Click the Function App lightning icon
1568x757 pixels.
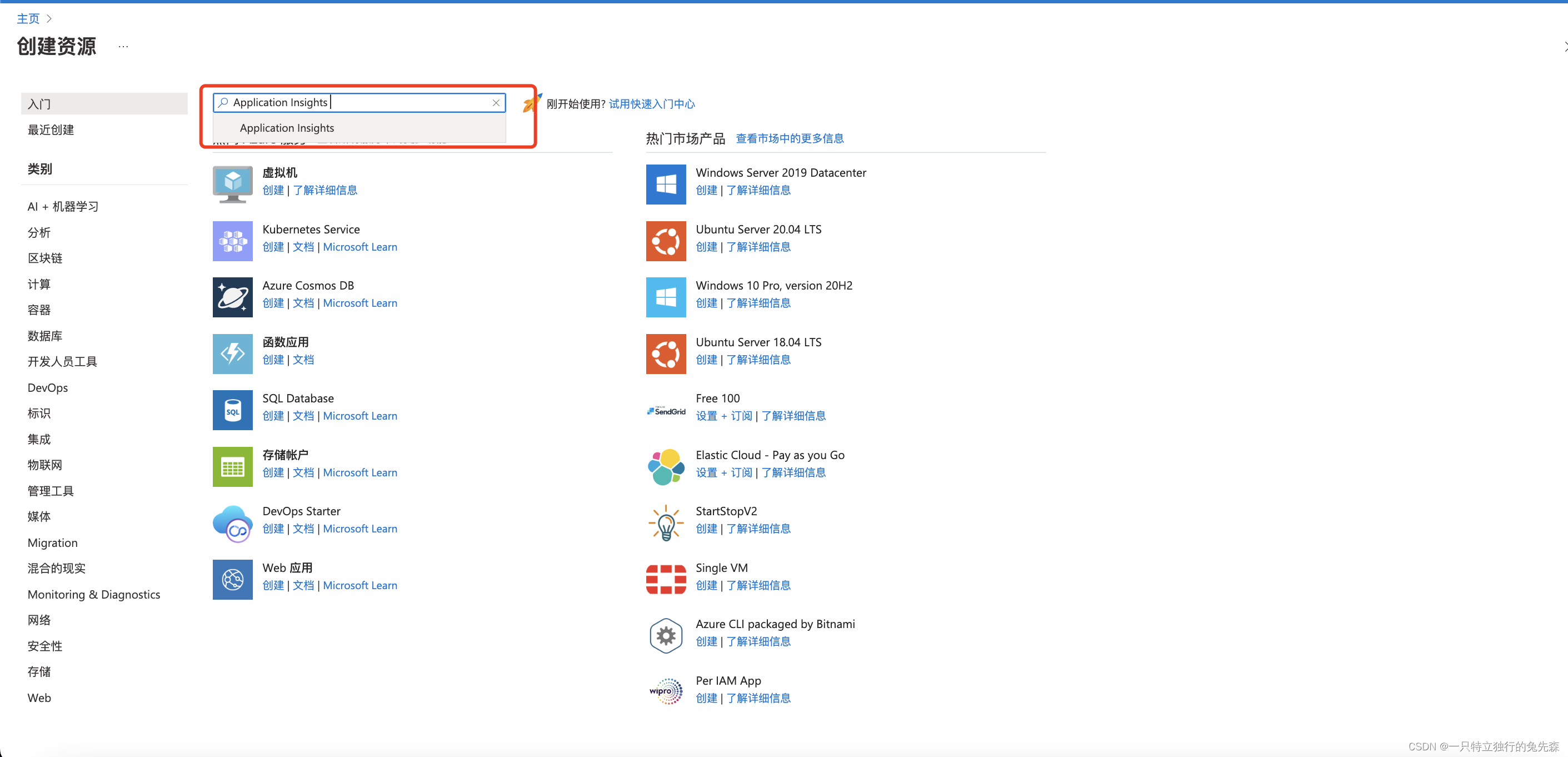(232, 353)
